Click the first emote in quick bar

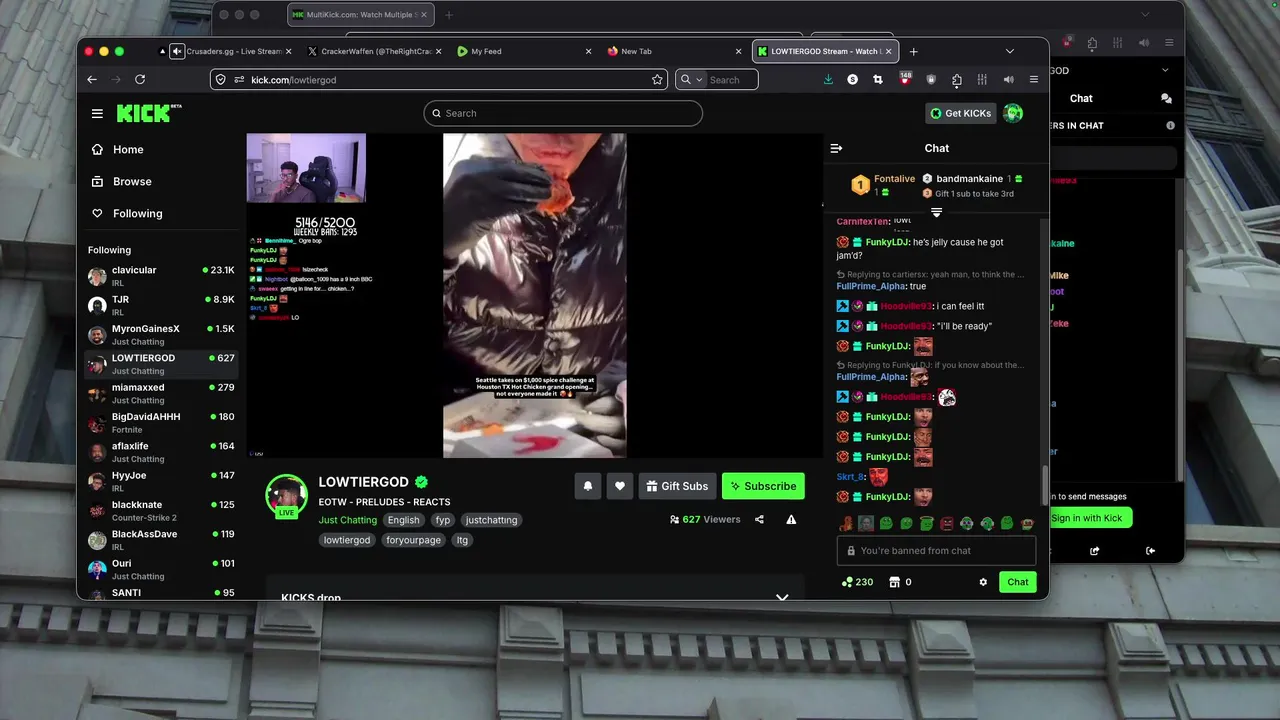click(x=846, y=523)
